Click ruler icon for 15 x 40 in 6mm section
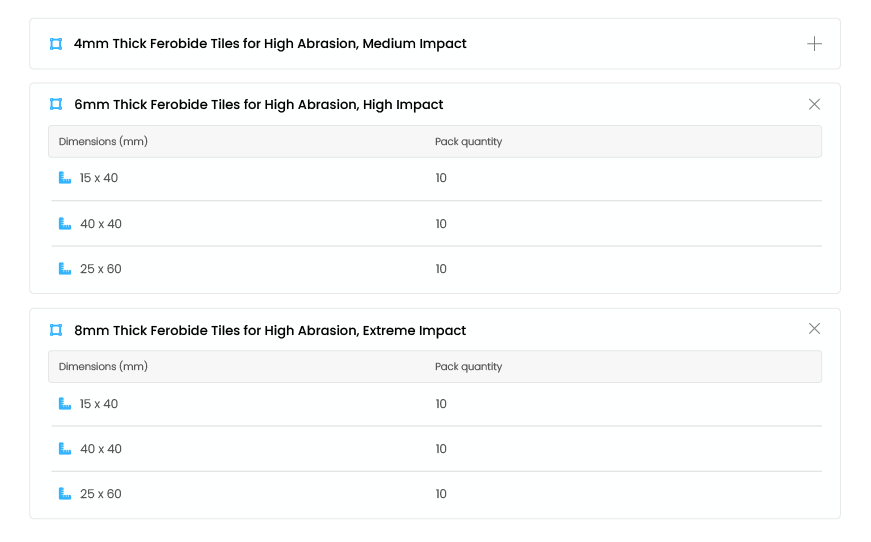This screenshot has height=542, width=871. tap(65, 178)
